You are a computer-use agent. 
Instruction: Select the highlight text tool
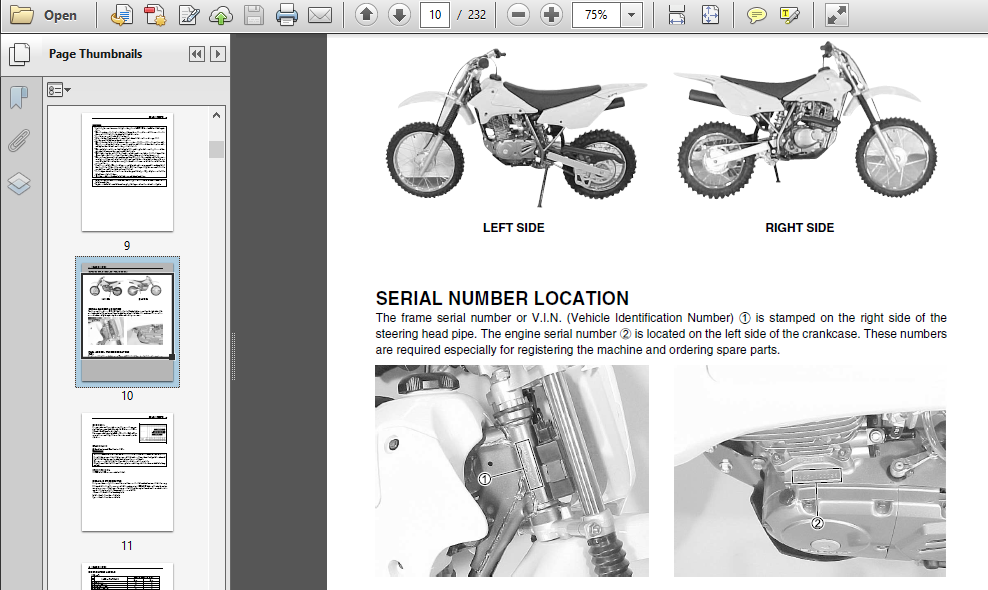[x=790, y=15]
